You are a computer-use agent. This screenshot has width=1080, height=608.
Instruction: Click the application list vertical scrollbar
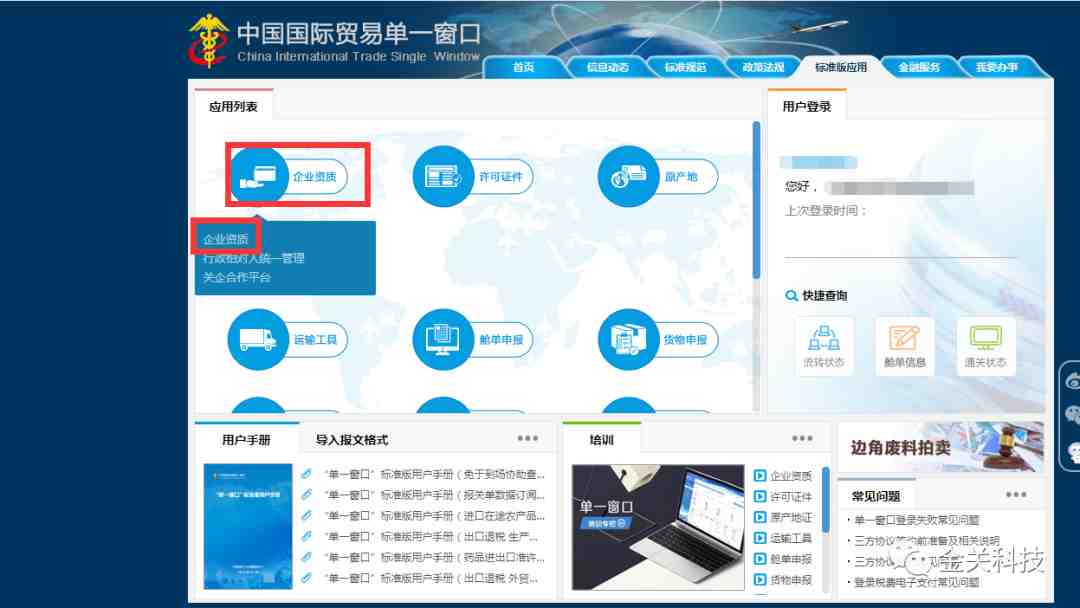[756, 200]
